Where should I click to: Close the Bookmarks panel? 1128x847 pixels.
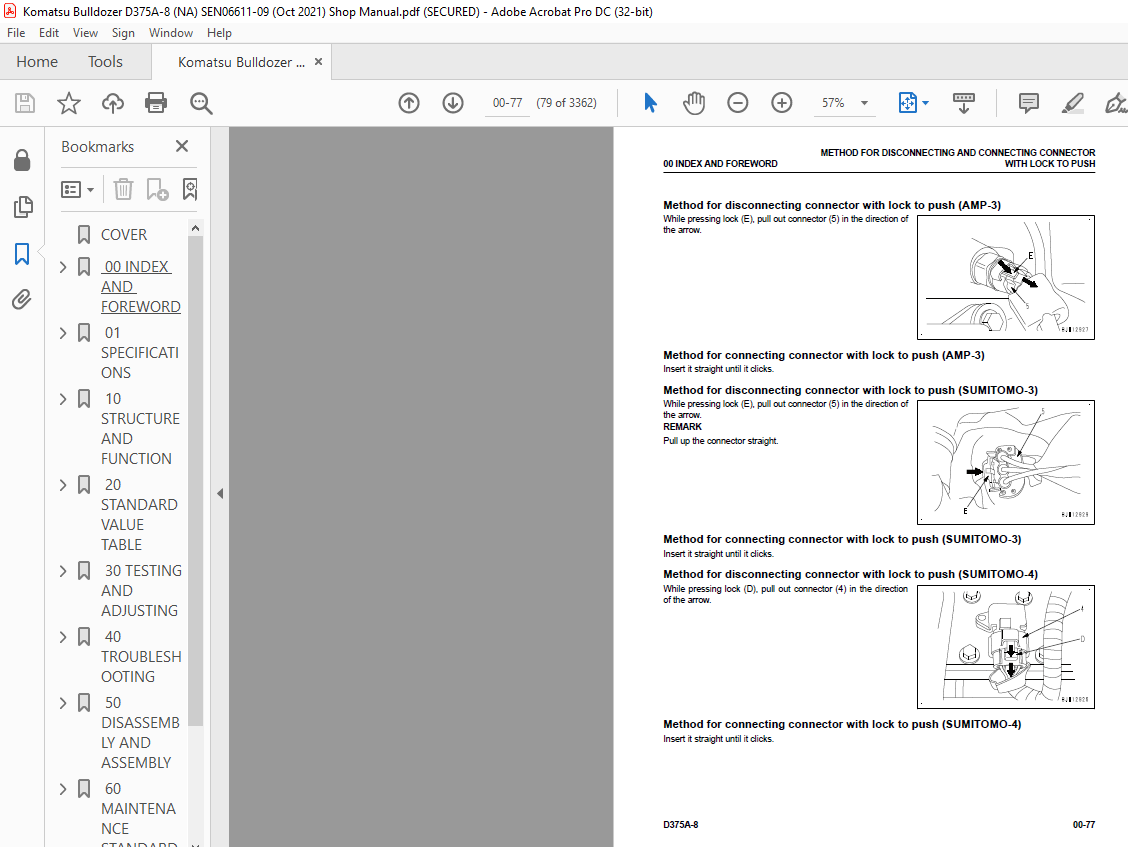(x=182, y=146)
